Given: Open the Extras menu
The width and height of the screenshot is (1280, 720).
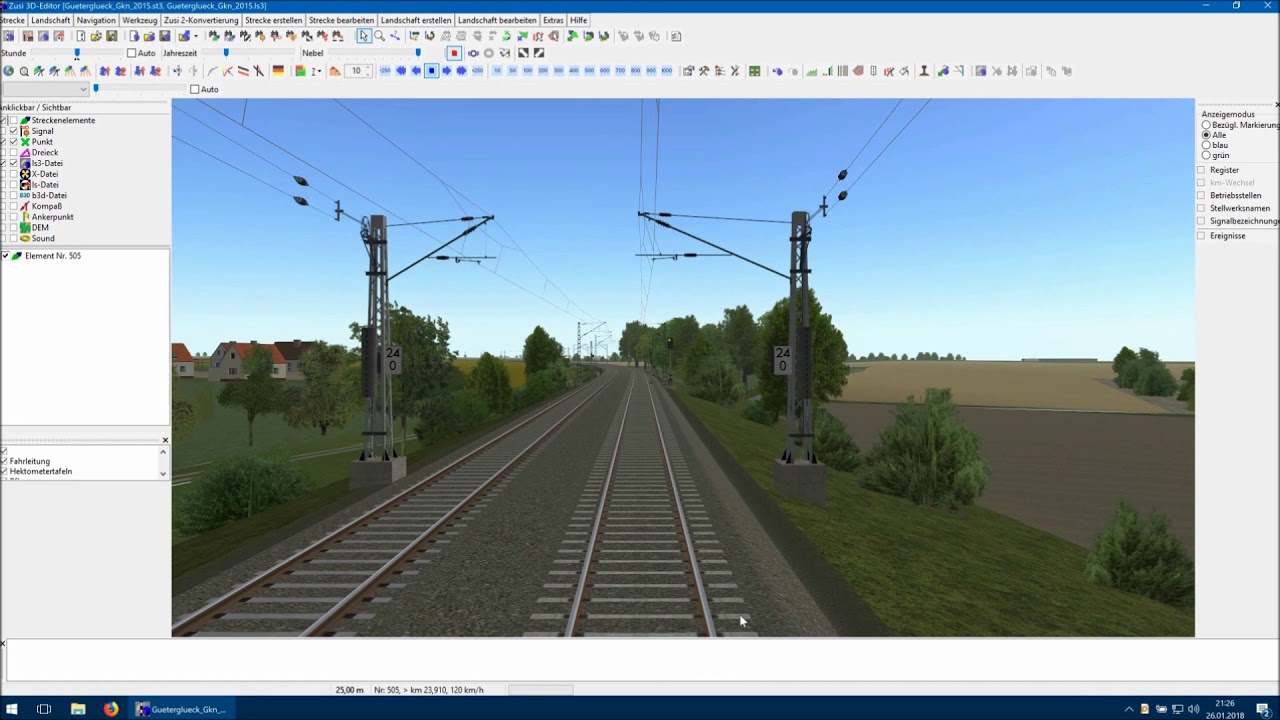Looking at the screenshot, I should click(x=553, y=20).
